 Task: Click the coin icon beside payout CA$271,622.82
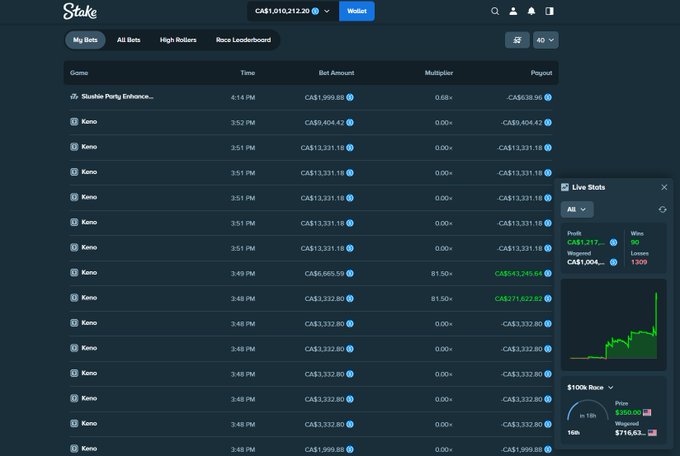(x=548, y=299)
